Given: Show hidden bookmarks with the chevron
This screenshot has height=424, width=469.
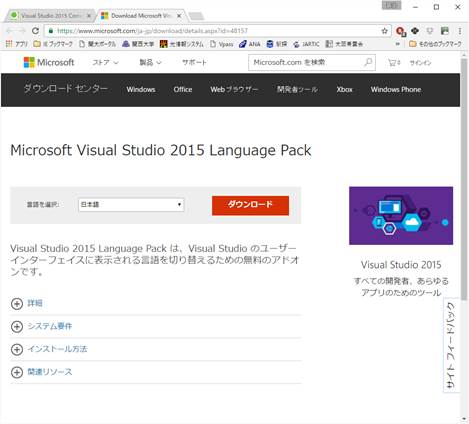Looking at the screenshot, I should (397, 44).
